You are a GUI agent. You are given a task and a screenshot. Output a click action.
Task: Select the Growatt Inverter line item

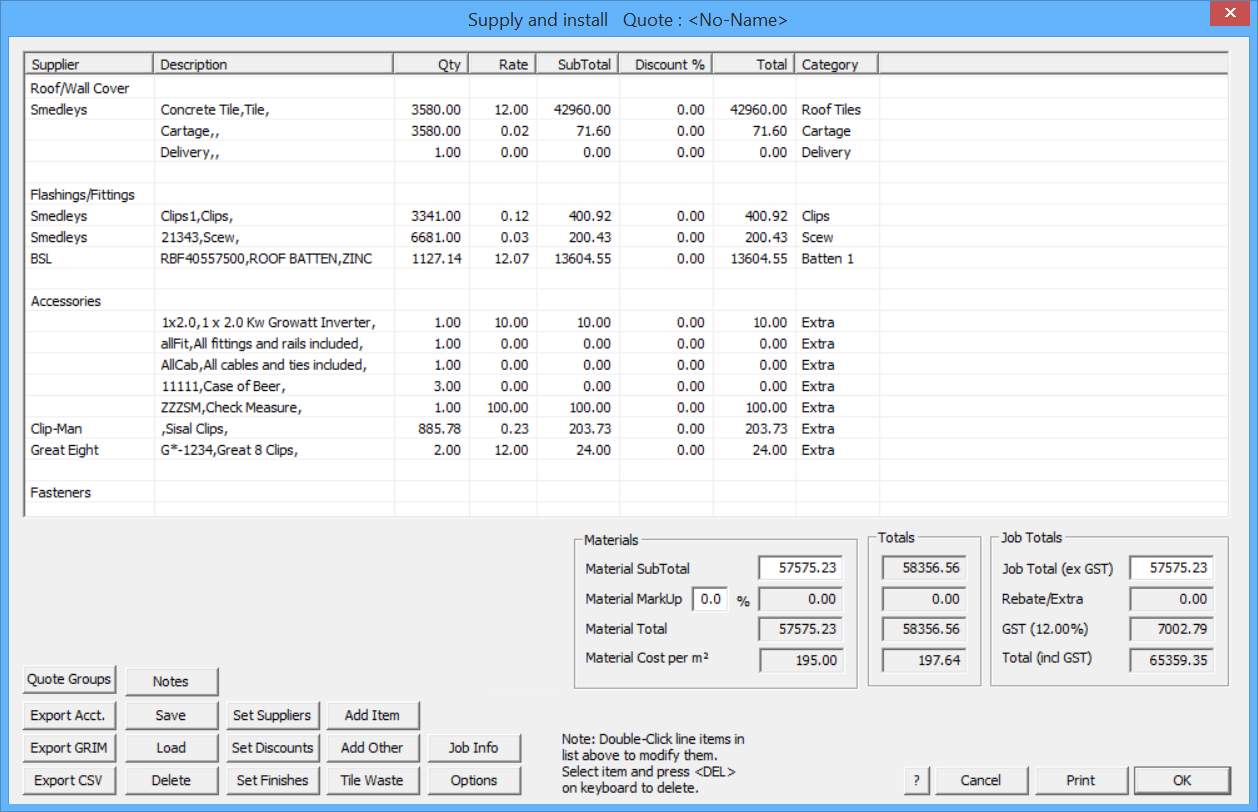(x=626, y=322)
